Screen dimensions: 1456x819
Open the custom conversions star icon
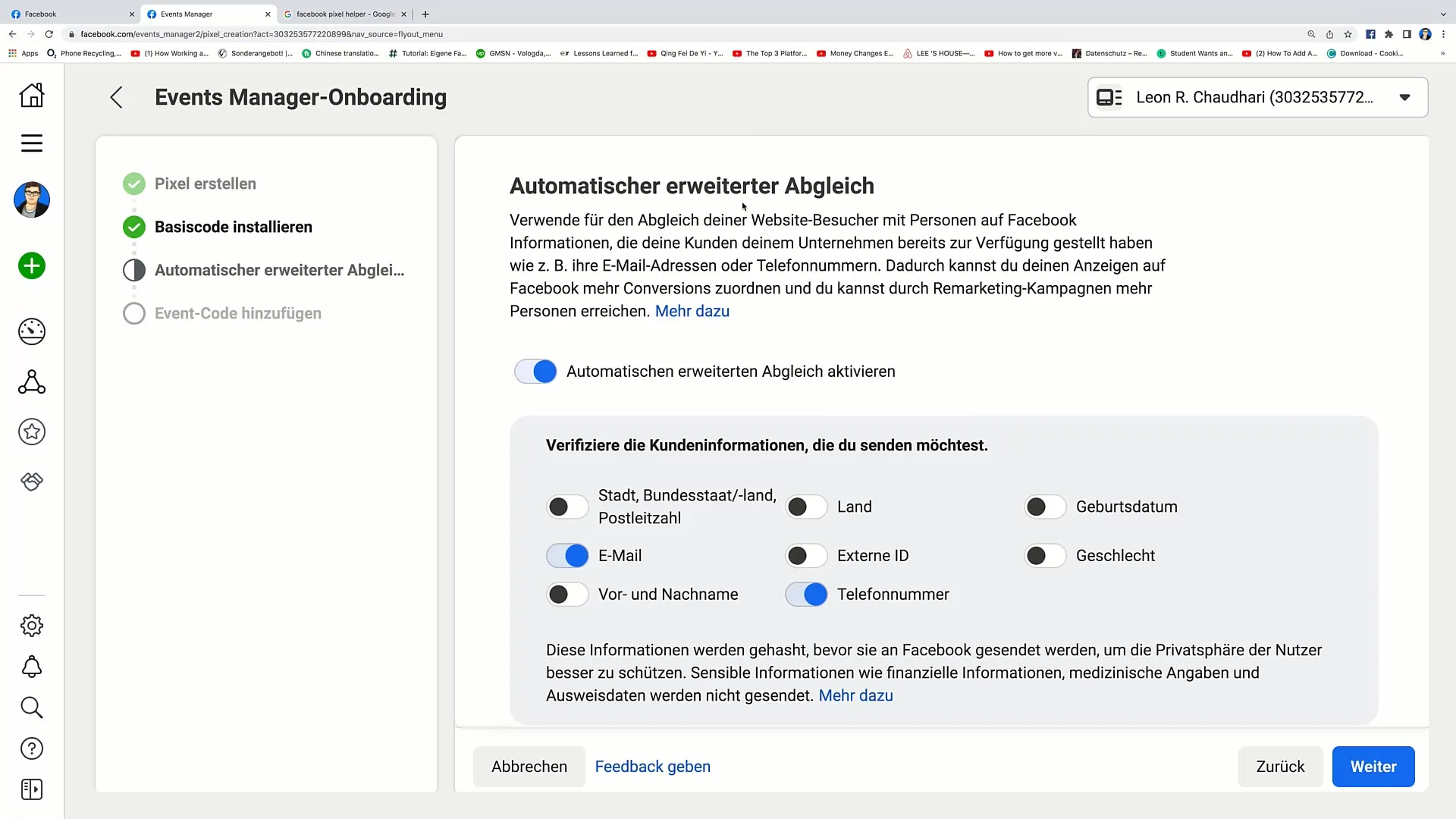[32, 431]
